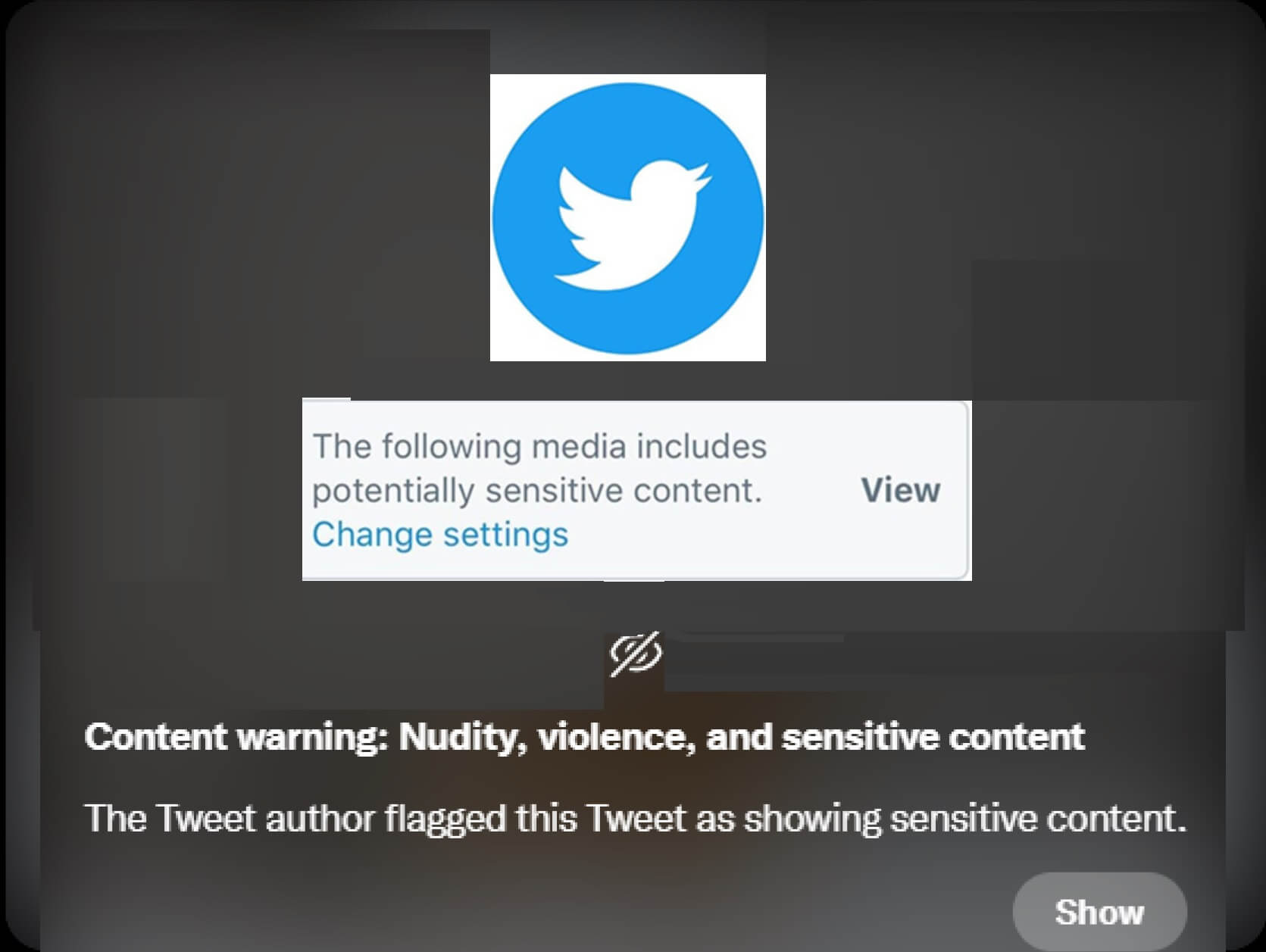Click View to reveal sensitive media
Image resolution: width=1266 pixels, height=952 pixels.
coord(900,490)
